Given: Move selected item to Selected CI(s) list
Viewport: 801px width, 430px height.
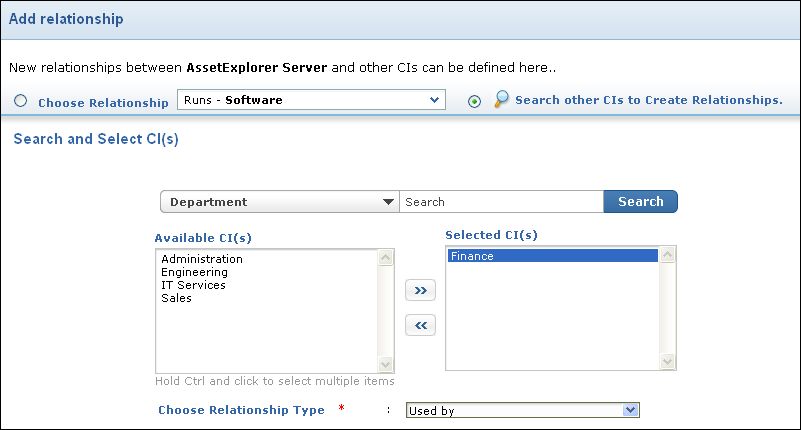Looking at the screenshot, I should tap(420, 290).
